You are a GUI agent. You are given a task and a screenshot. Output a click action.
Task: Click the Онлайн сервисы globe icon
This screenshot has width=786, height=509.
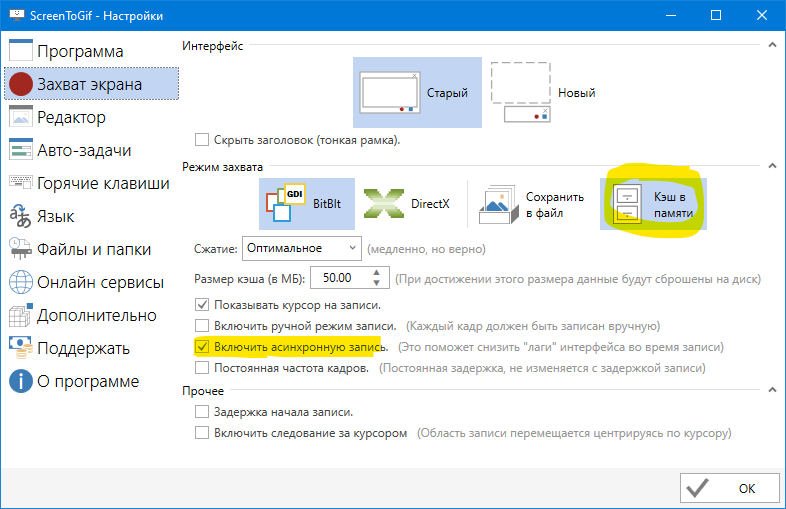click(21, 282)
